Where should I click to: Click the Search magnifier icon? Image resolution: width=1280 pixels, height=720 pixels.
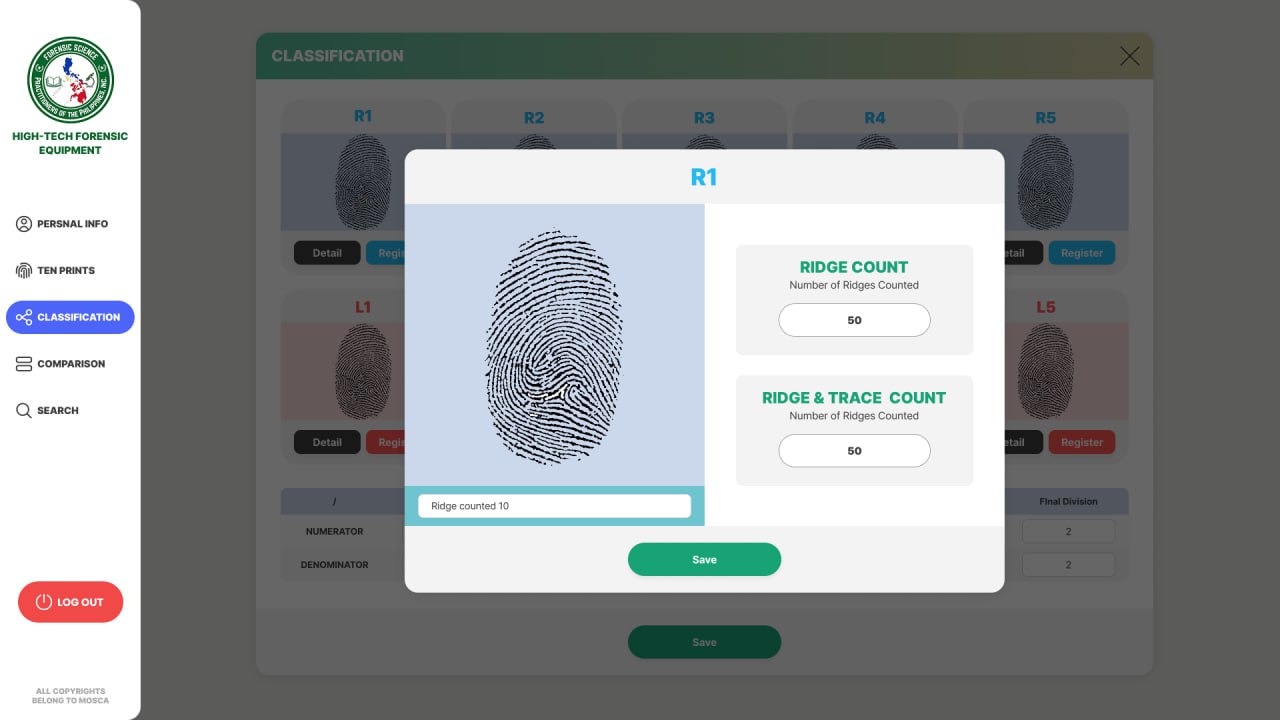point(24,410)
